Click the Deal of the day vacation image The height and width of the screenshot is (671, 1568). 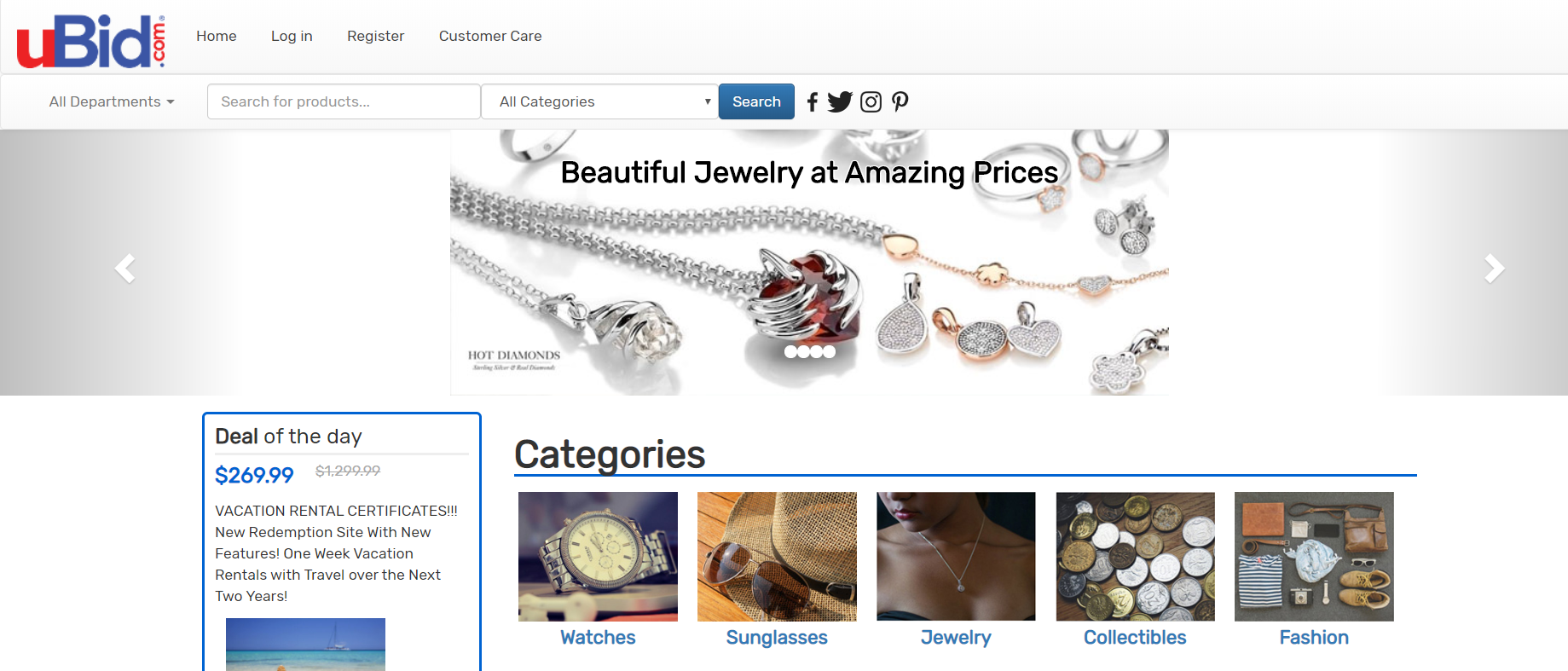click(304, 645)
